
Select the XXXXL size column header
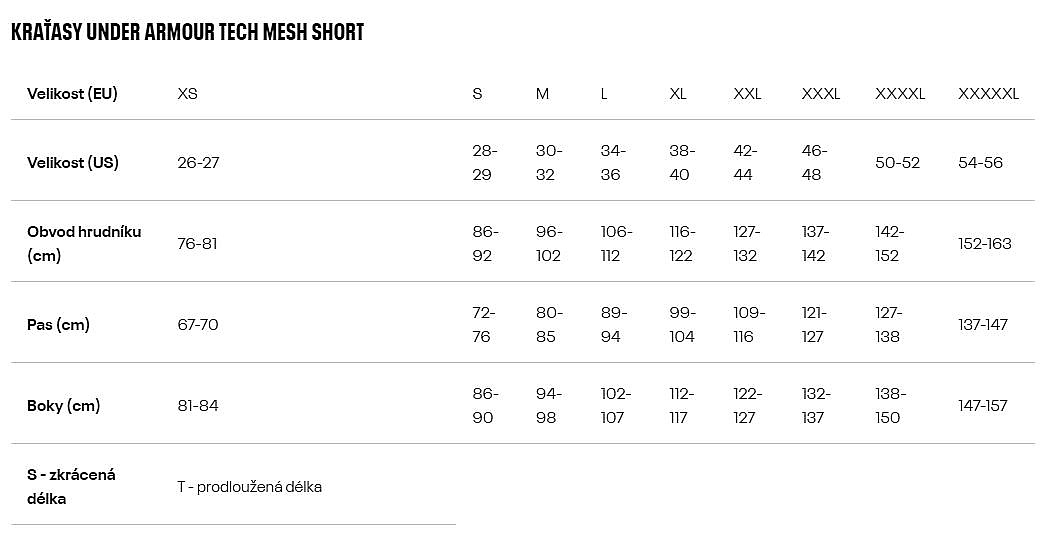tap(900, 94)
